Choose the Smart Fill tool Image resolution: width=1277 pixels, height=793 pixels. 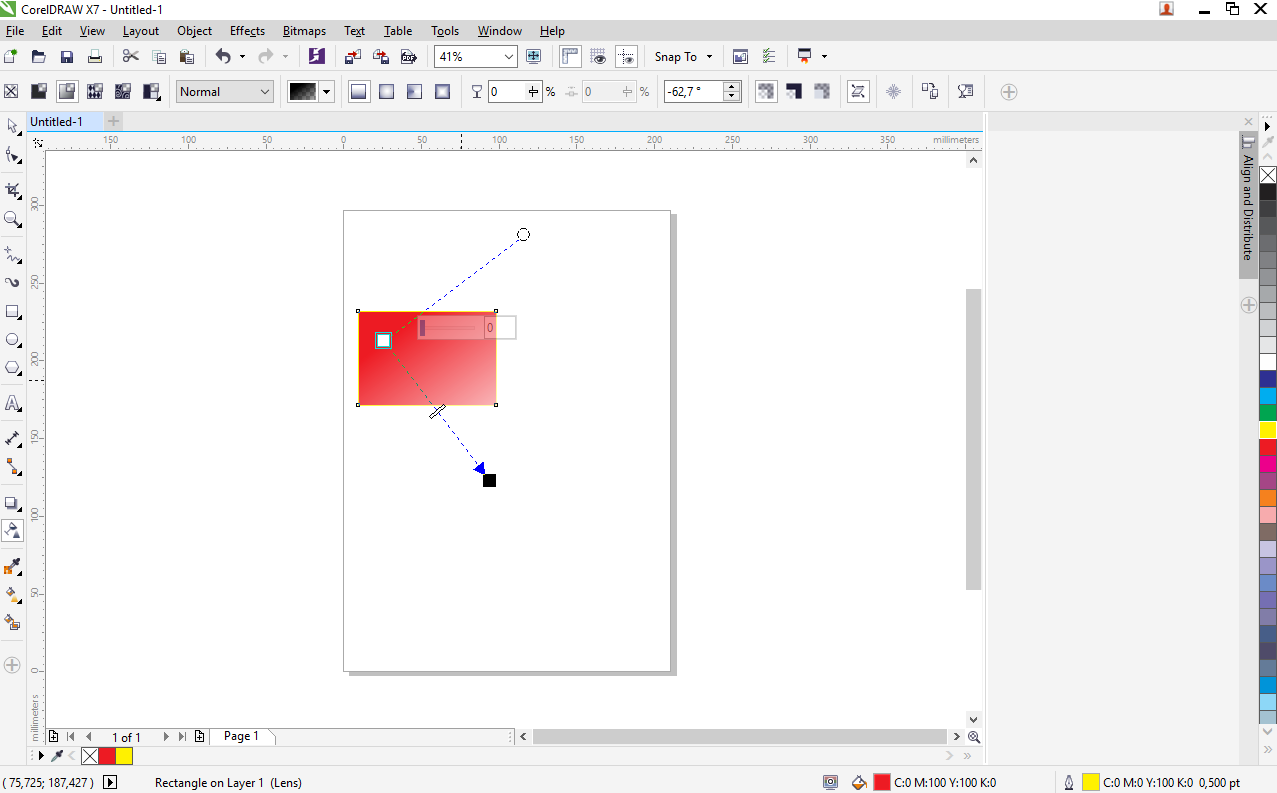tap(12, 623)
